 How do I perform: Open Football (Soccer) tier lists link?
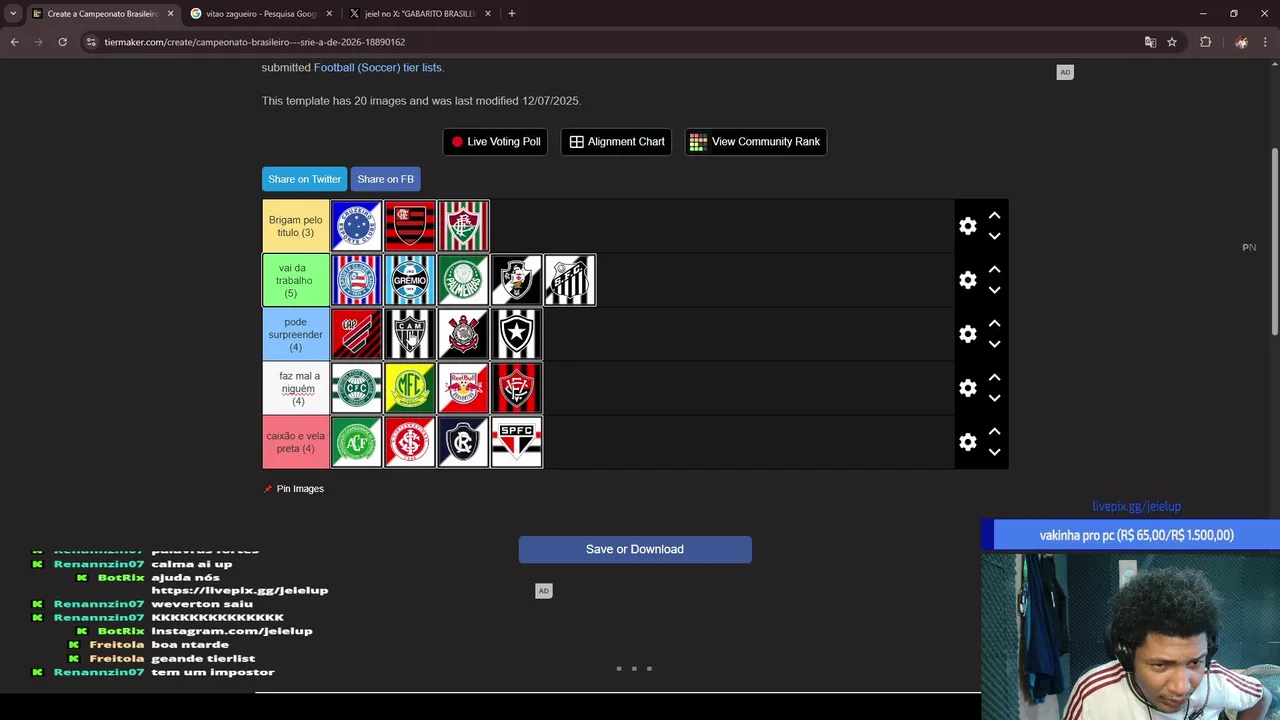378,67
